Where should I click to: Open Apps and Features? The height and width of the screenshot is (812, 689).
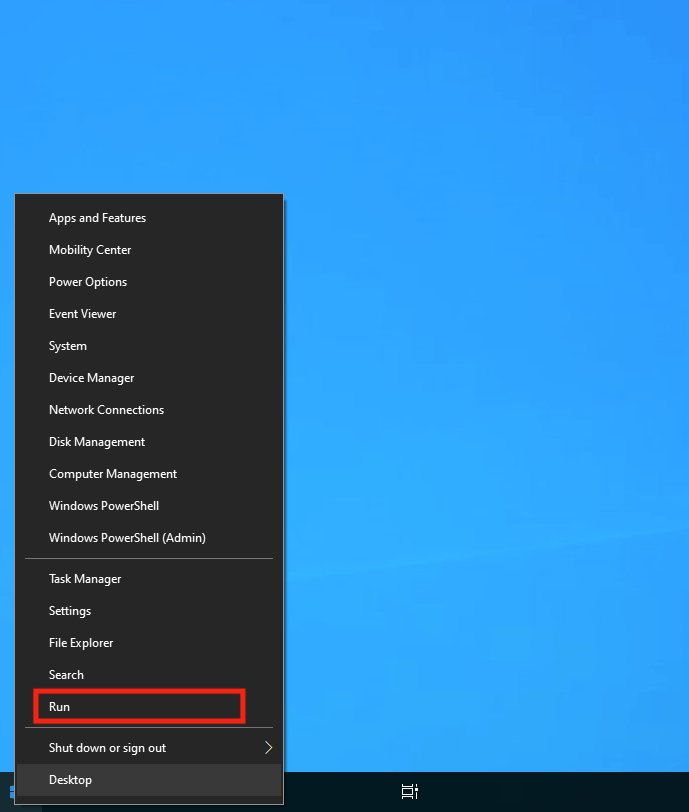point(149,218)
